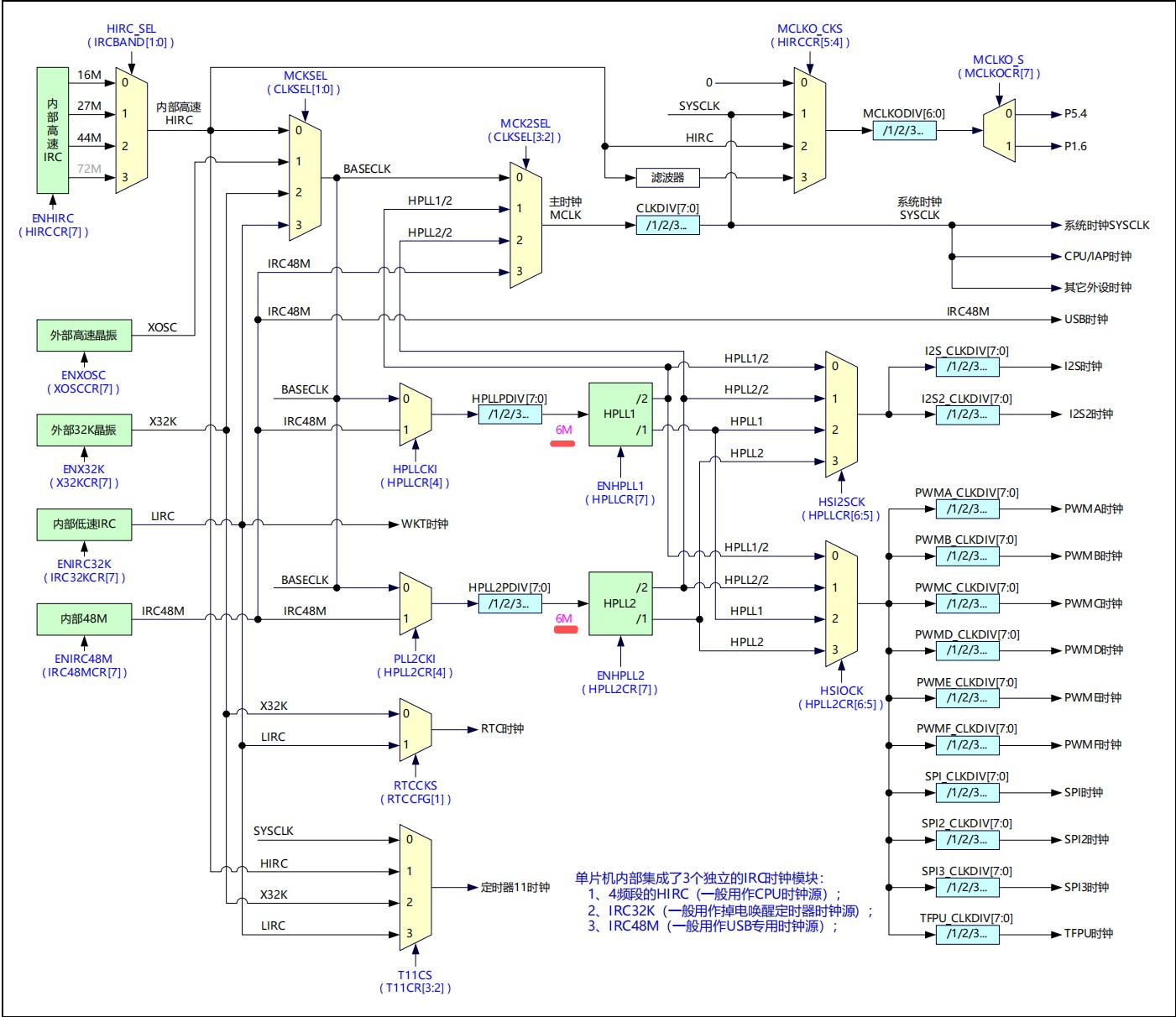Click the HPLL2 PLL block
The width and height of the screenshot is (1176, 1017).
(620, 603)
